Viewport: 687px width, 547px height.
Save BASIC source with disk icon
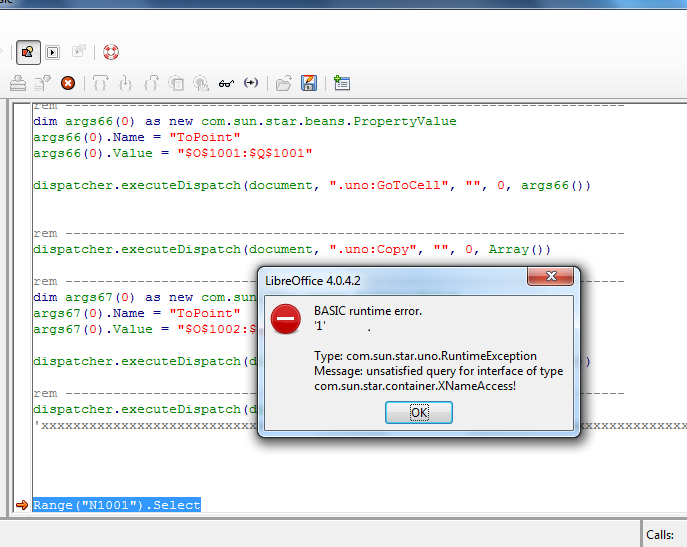click(309, 83)
